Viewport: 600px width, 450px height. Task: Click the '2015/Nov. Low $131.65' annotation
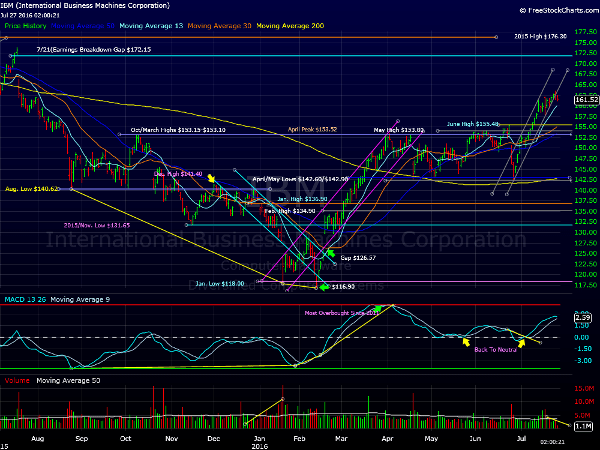97,225
